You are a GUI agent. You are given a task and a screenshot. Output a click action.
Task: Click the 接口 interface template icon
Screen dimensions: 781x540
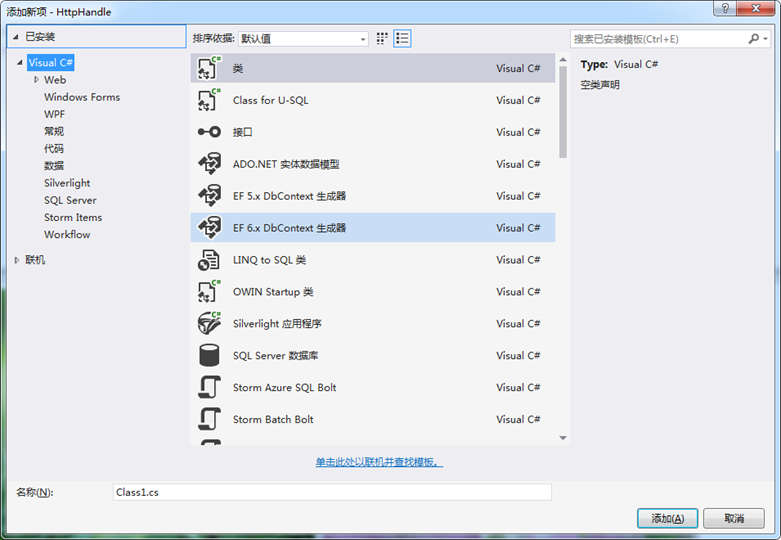pyautogui.click(x=209, y=132)
